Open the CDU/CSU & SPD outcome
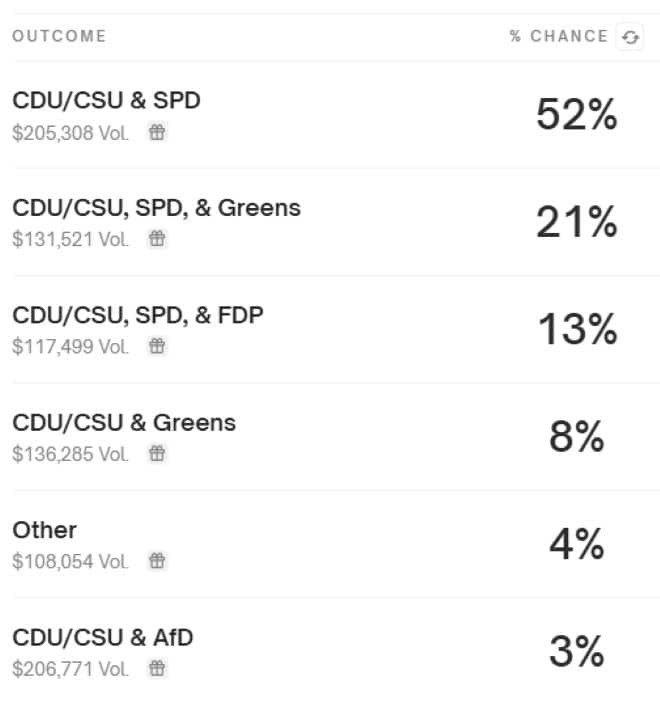Viewport: 660px width, 701px height. [107, 100]
